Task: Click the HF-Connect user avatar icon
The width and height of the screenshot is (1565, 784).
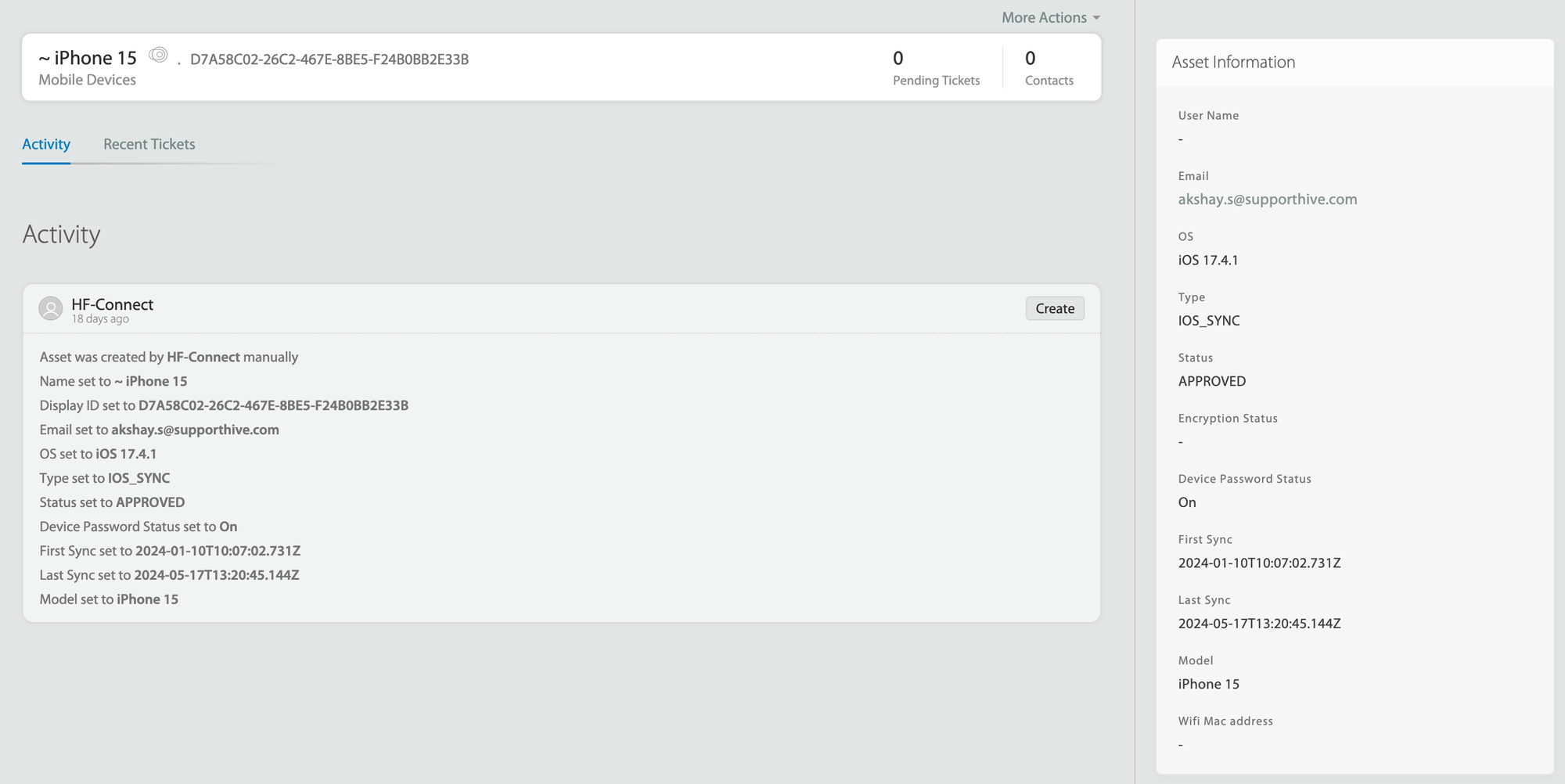Action: click(51, 308)
